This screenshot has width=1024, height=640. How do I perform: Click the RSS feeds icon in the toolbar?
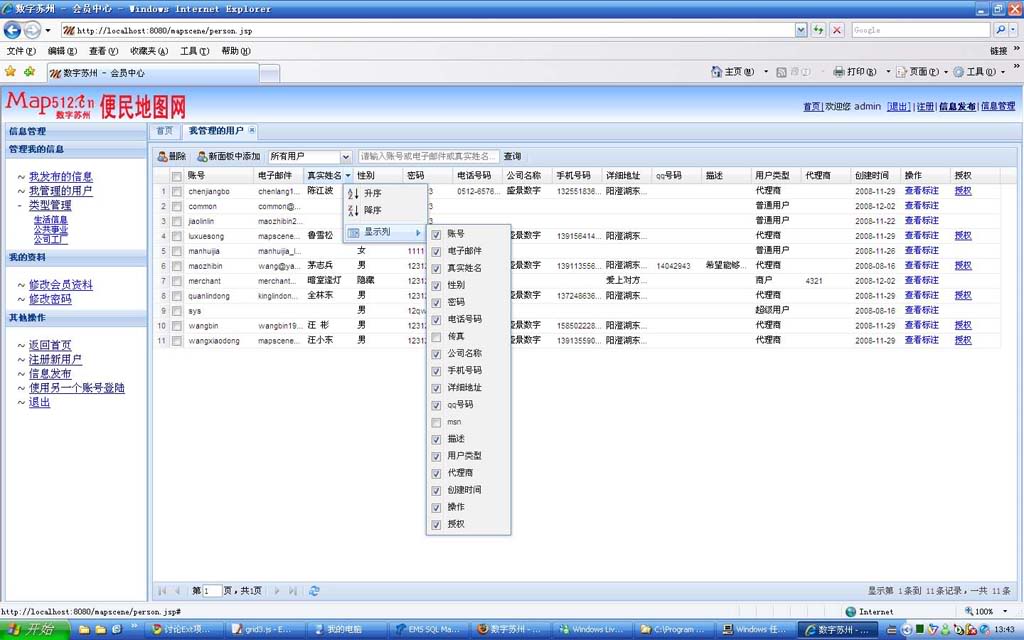(x=781, y=72)
